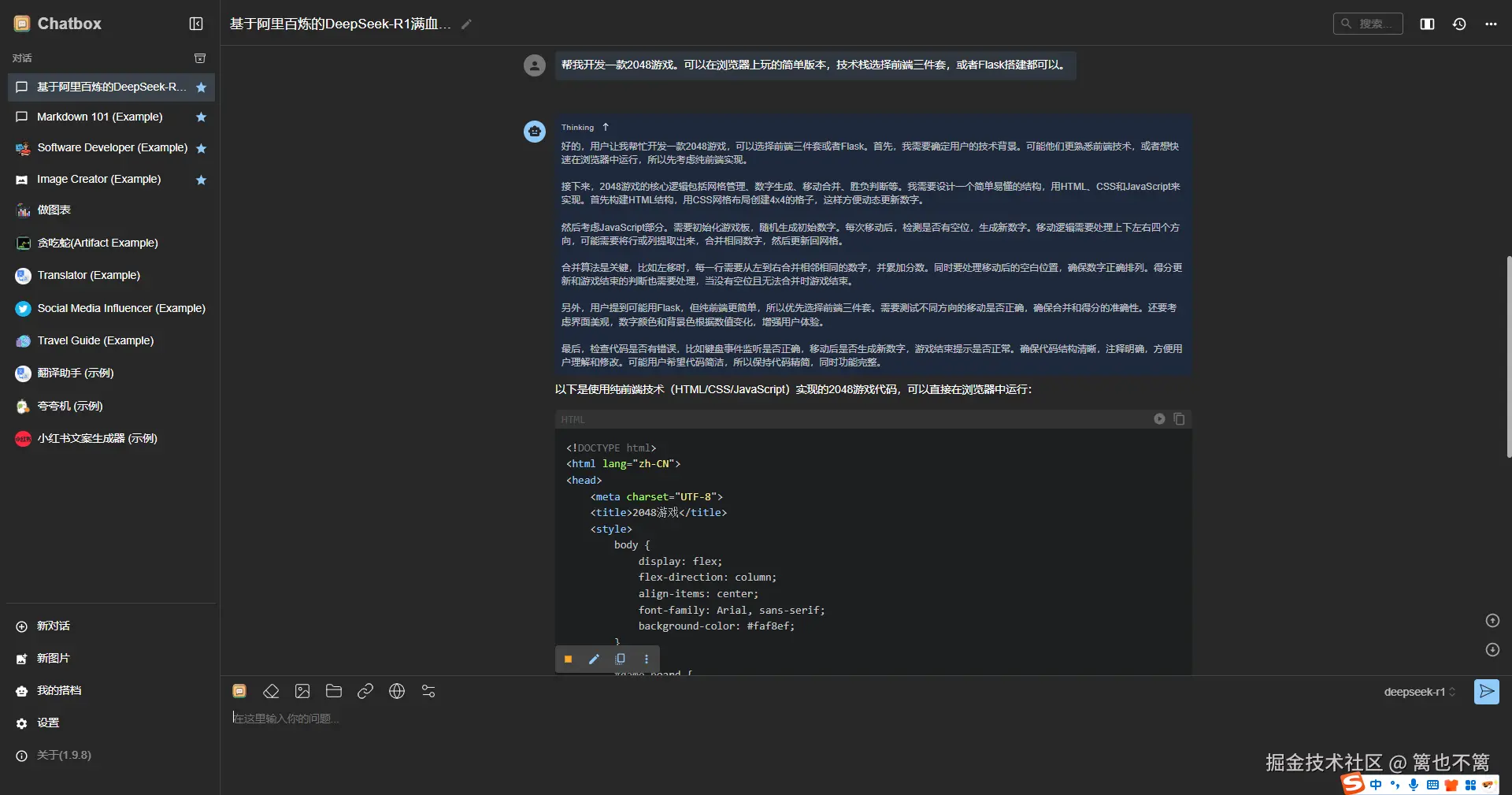Start a new chat with 新对话
The height and width of the screenshot is (795, 1512).
pos(111,626)
